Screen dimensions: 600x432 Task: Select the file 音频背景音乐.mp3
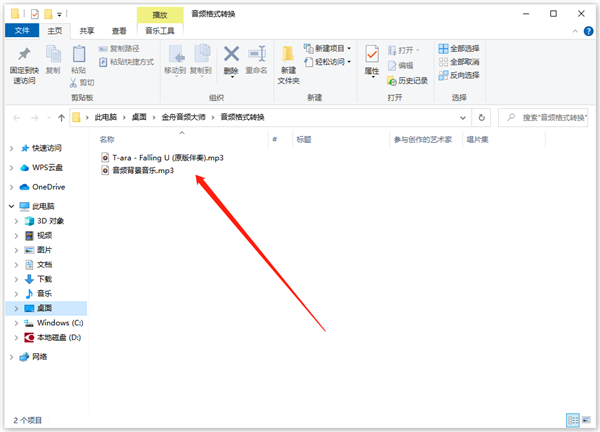click(142, 171)
